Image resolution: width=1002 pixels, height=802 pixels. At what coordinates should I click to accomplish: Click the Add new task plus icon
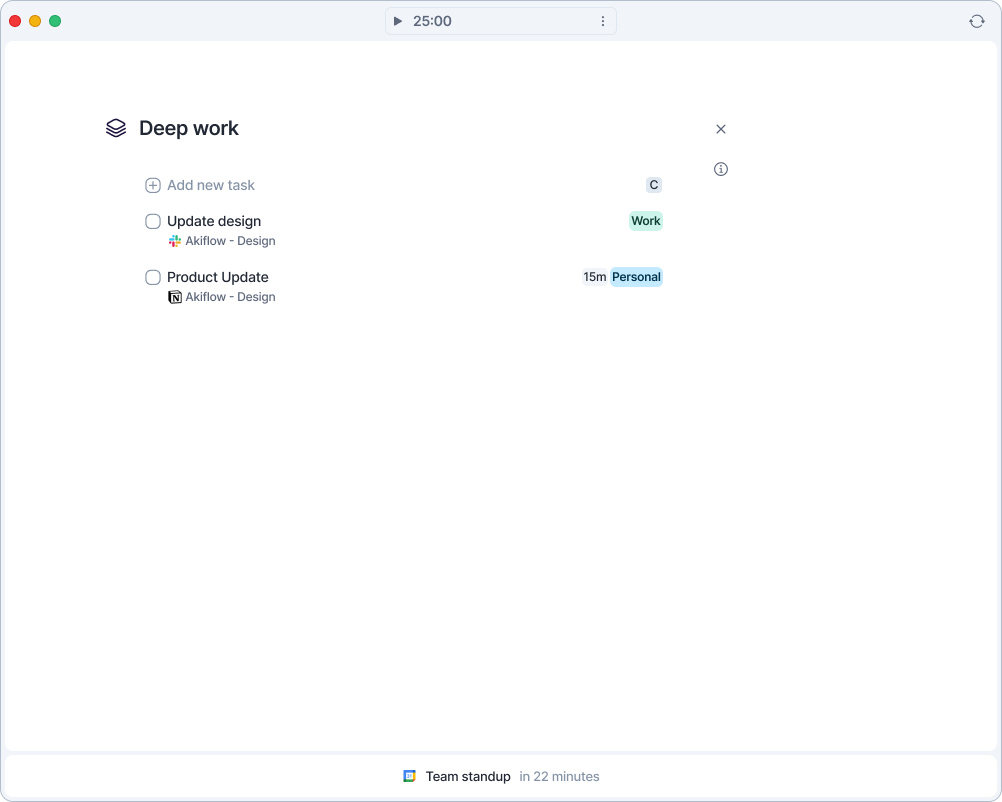pyautogui.click(x=153, y=185)
